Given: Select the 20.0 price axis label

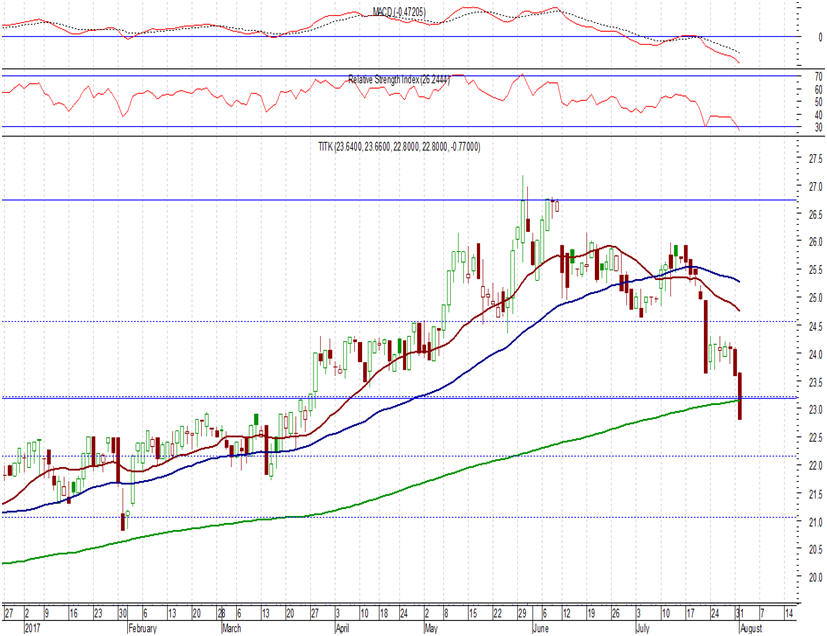Looking at the screenshot, I should pos(815,577).
